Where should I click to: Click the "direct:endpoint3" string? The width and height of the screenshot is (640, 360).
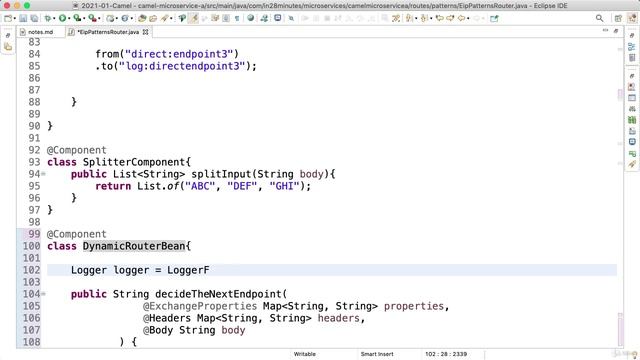[179, 54]
